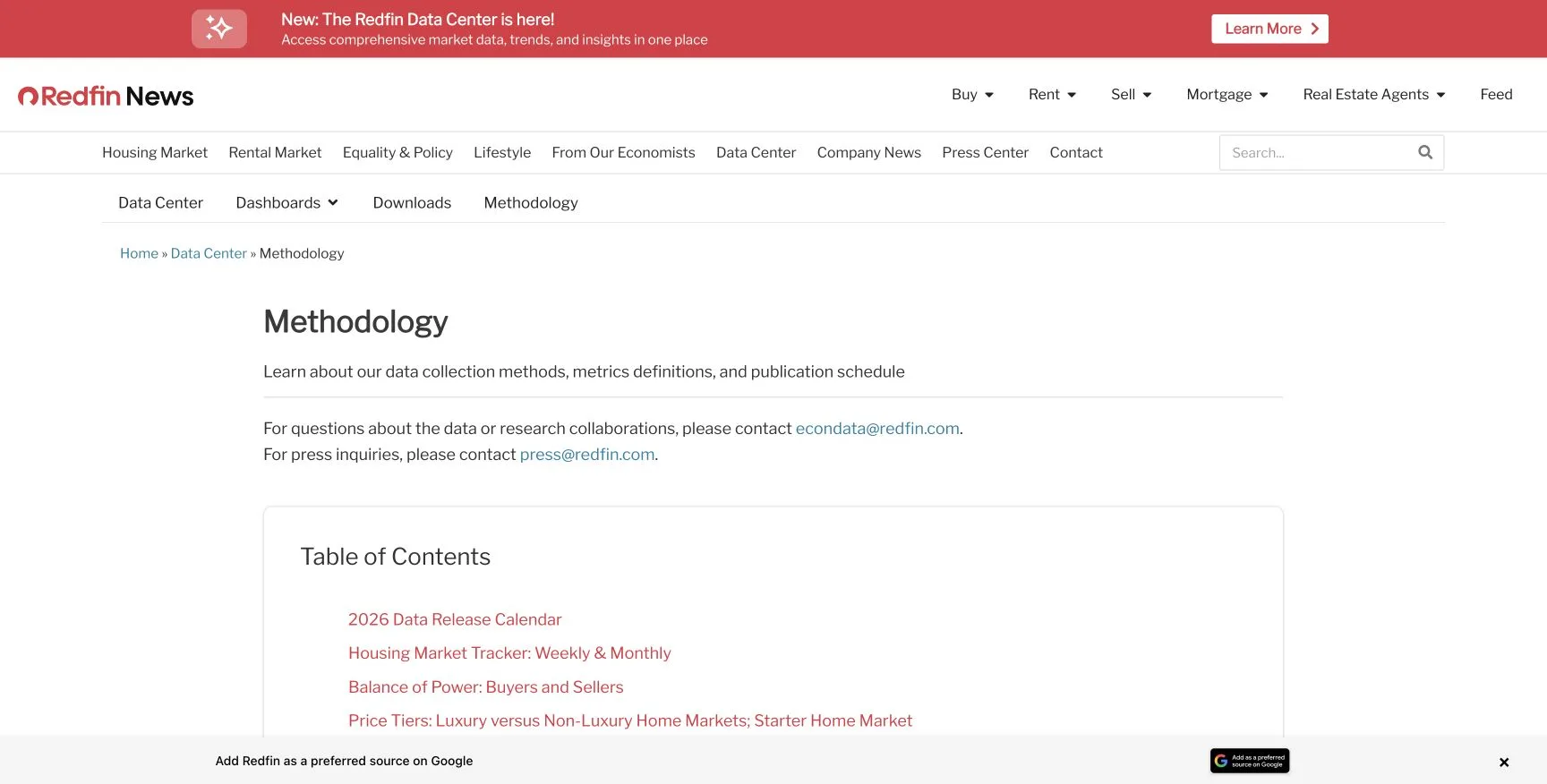This screenshot has width=1547, height=784.
Task: Close the Google preferred source bar
Action: (1504, 763)
